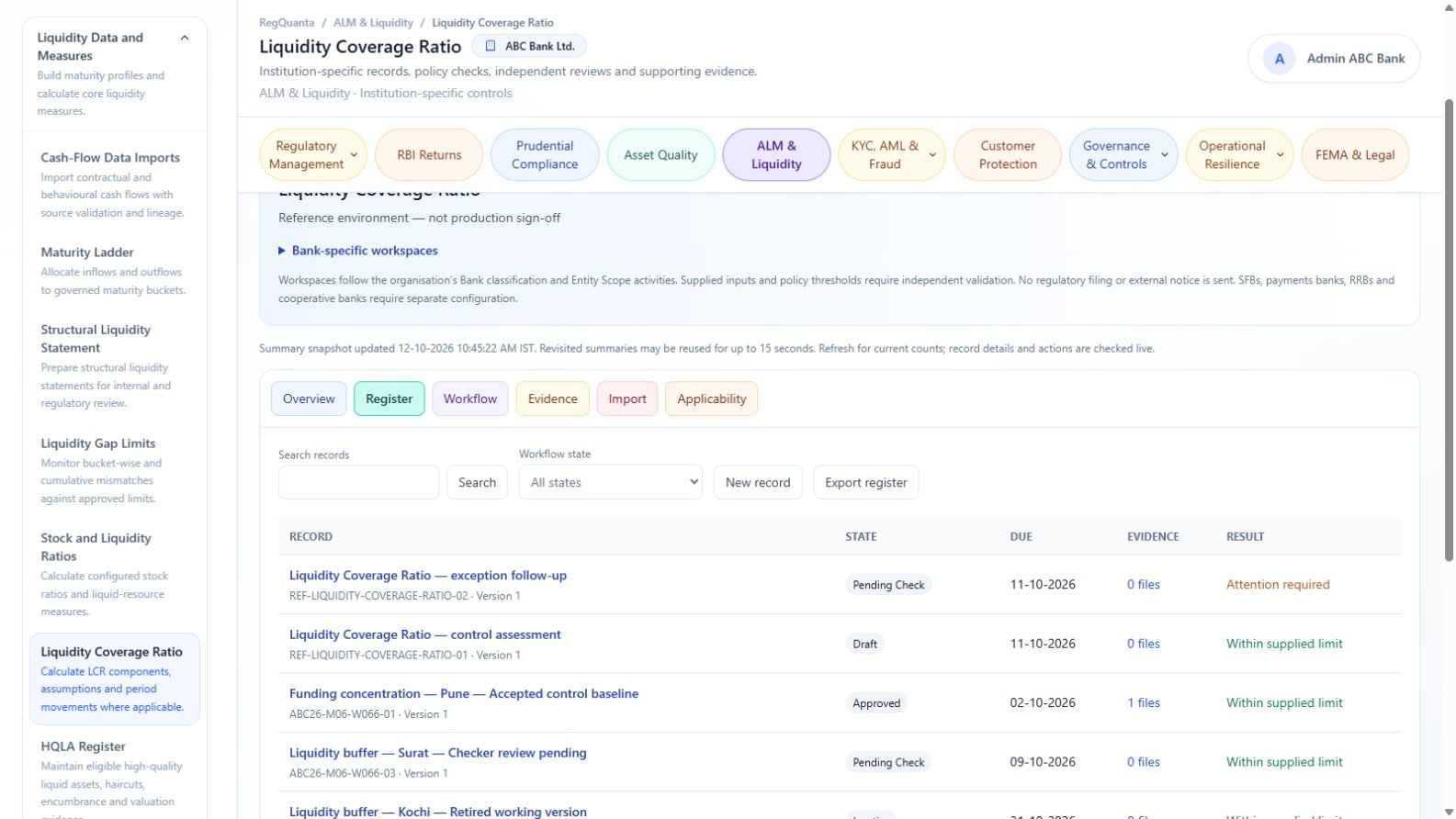Click the Search button
The width and height of the screenshot is (1456, 819).
tap(477, 482)
